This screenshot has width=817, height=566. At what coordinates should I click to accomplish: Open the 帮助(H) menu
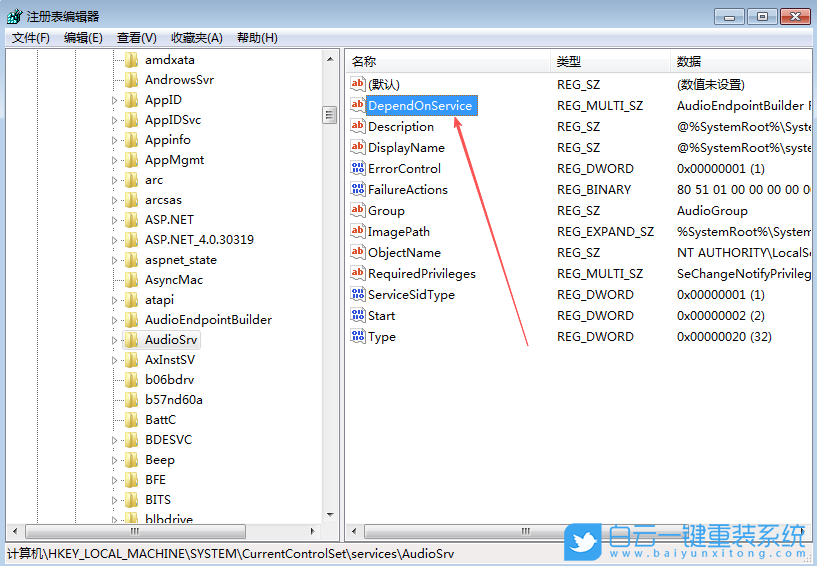pos(257,38)
